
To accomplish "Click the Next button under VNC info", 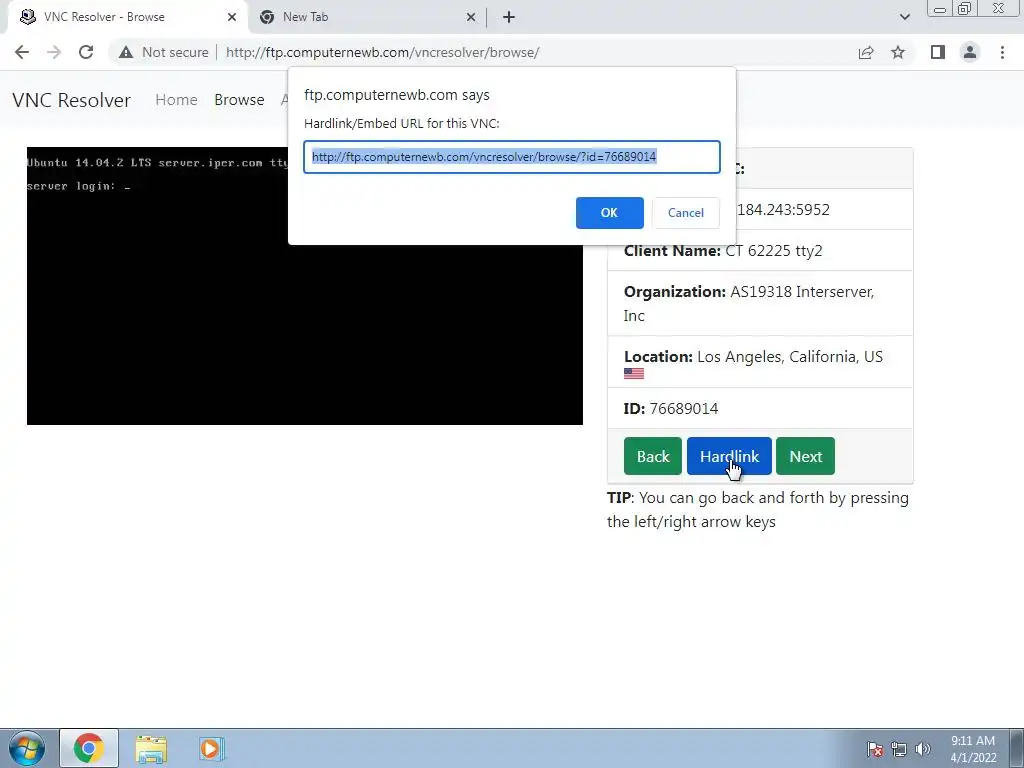I will click(x=805, y=456).
